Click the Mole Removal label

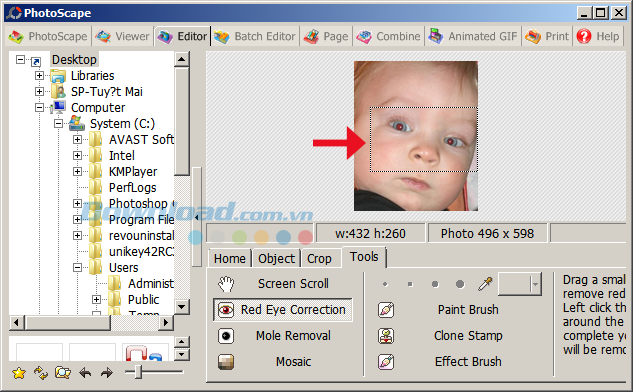tap(293, 335)
